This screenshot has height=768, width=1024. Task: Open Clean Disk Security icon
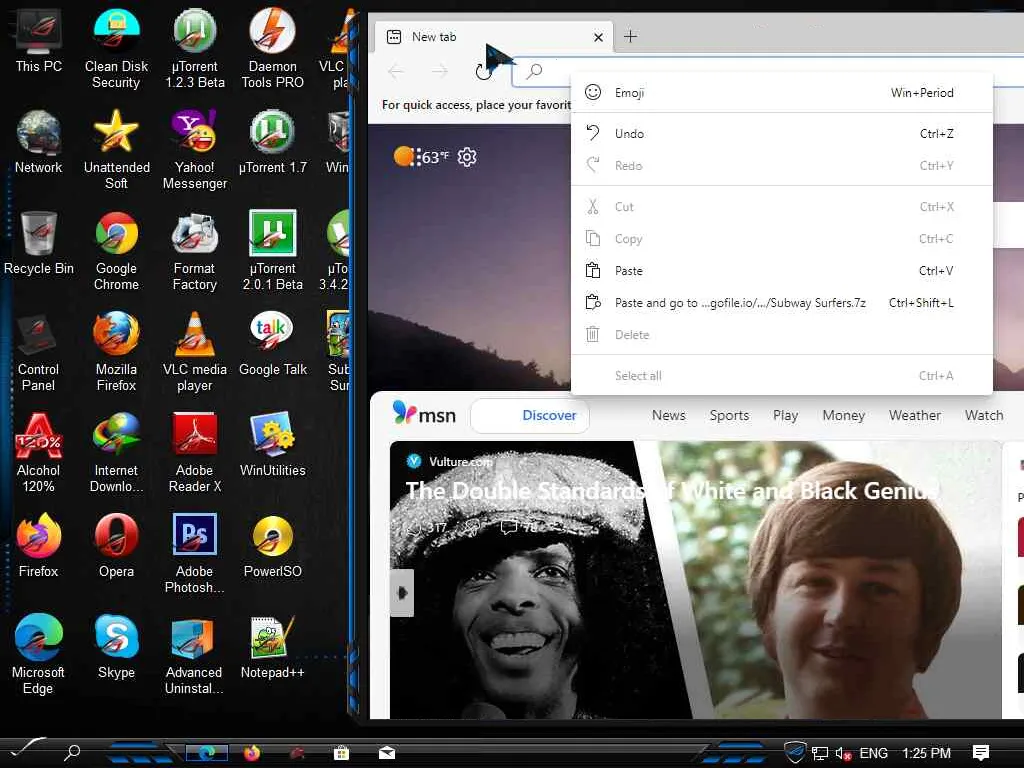point(116,47)
